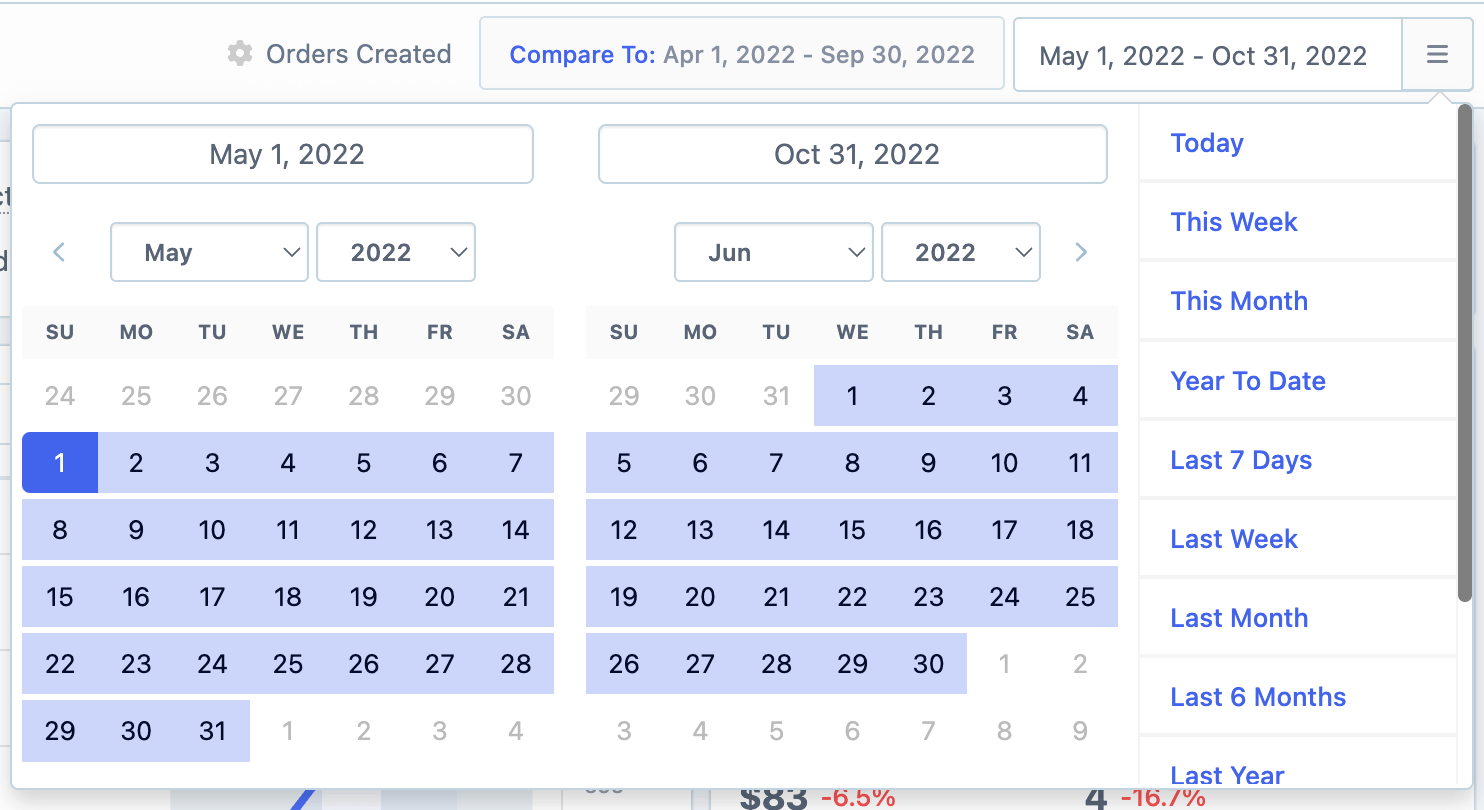Viewport: 1484px width, 810px height.
Task: Choose Year To Date range
Action: [1247, 381]
